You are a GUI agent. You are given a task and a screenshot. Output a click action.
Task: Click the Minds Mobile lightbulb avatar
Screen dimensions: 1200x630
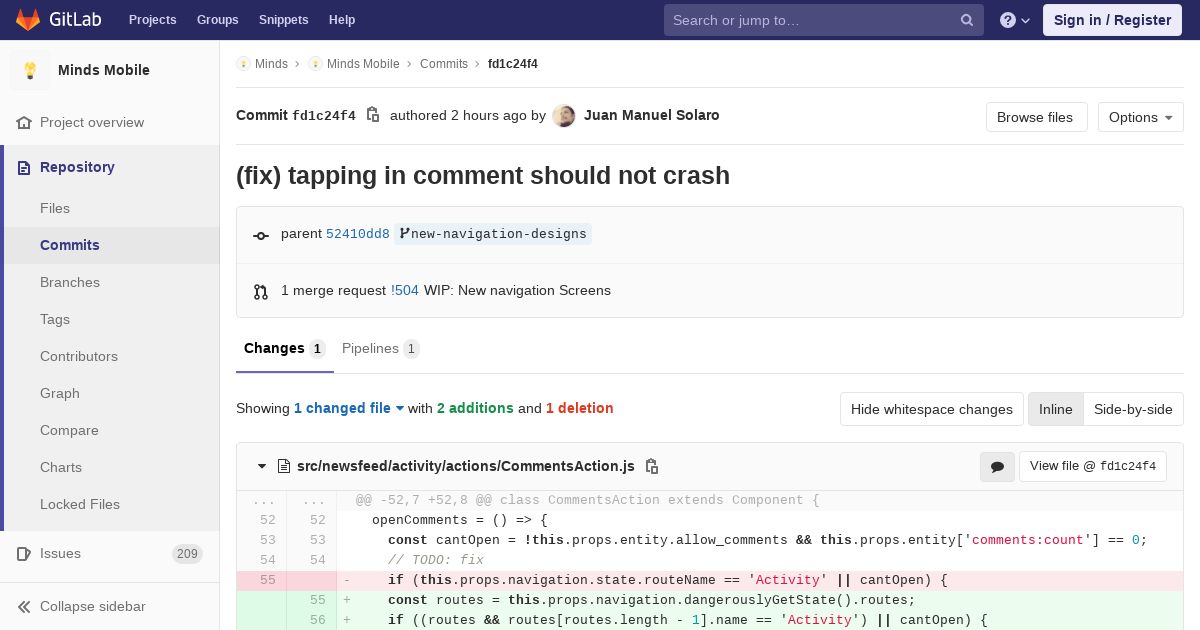pyautogui.click(x=30, y=70)
